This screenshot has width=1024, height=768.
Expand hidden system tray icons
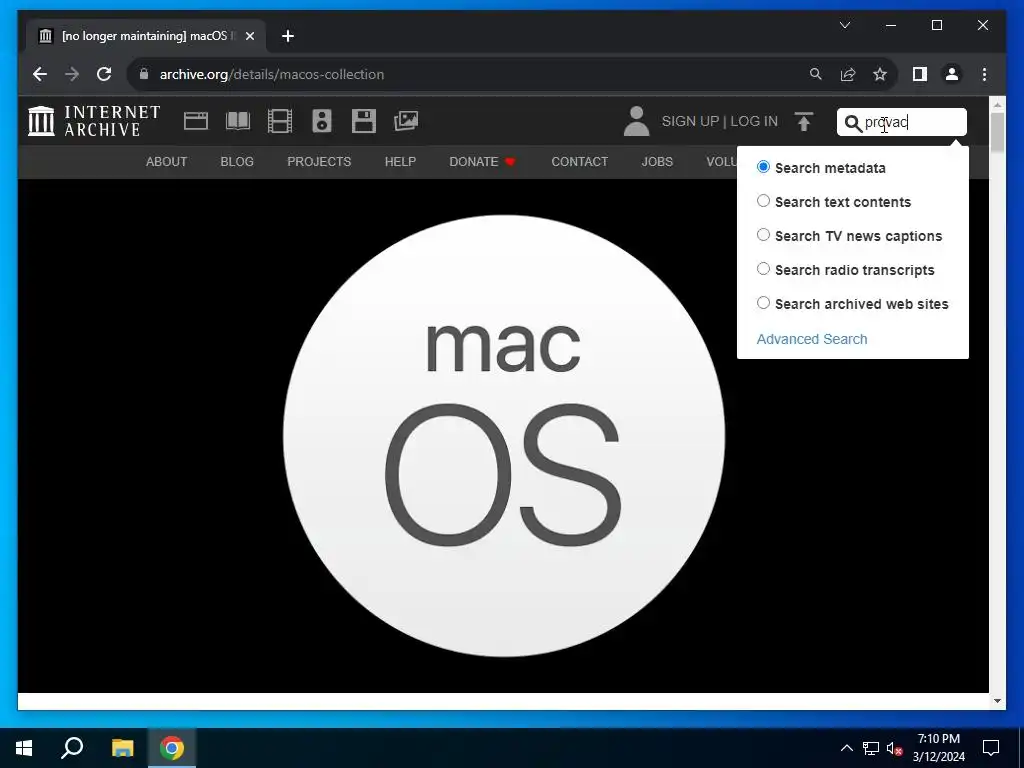point(846,748)
